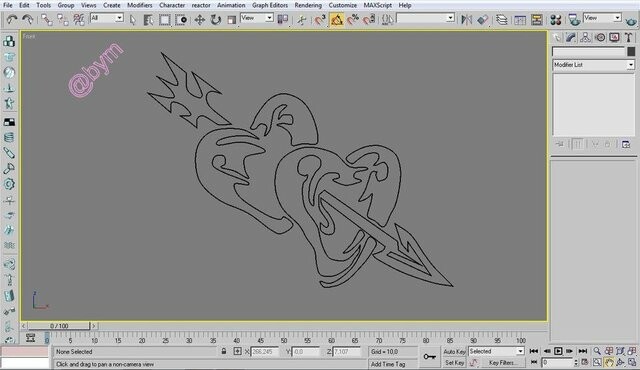Image resolution: width=640 pixels, height=370 pixels.
Task: Open the Hierarchy panel tab icon
Action: point(585,38)
